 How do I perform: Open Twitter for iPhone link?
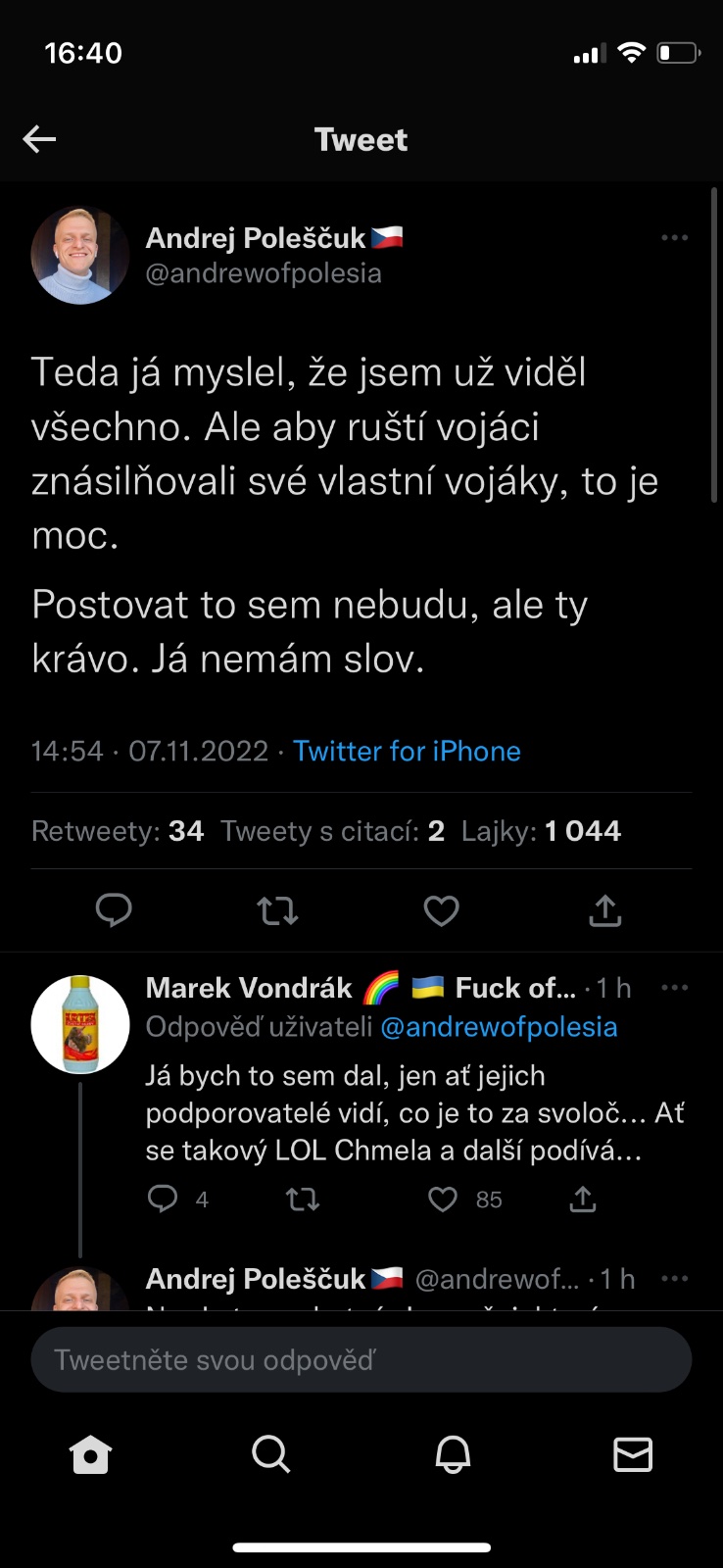point(407,752)
